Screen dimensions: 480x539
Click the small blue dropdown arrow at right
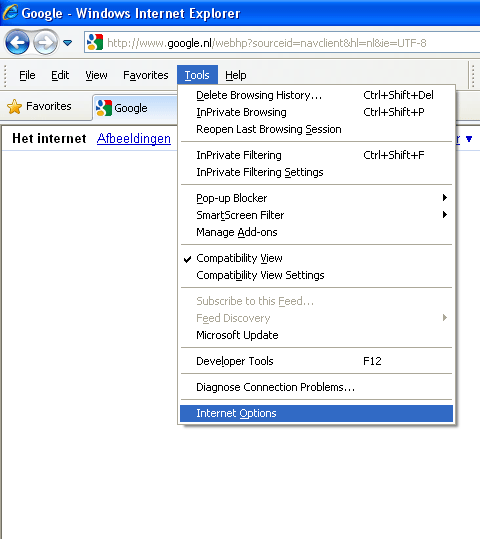(x=469, y=139)
